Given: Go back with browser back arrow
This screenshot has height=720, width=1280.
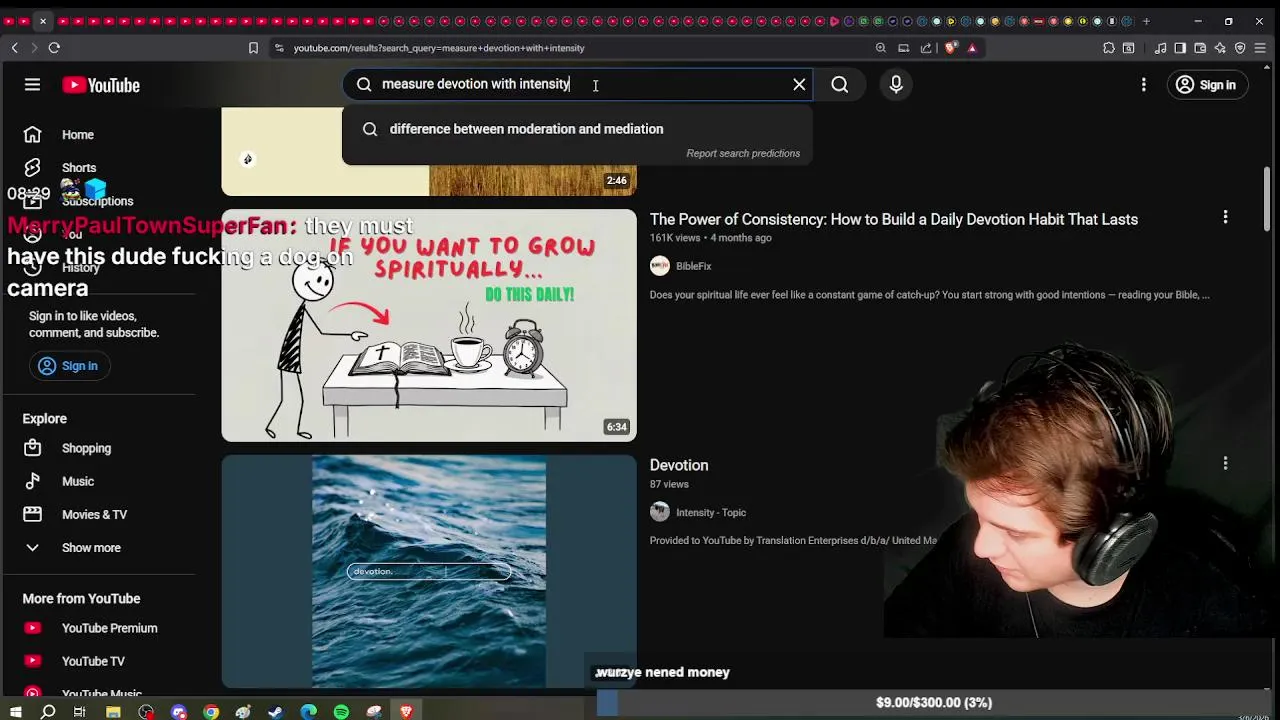Looking at the screenshot, I should [x=14, y=48].
